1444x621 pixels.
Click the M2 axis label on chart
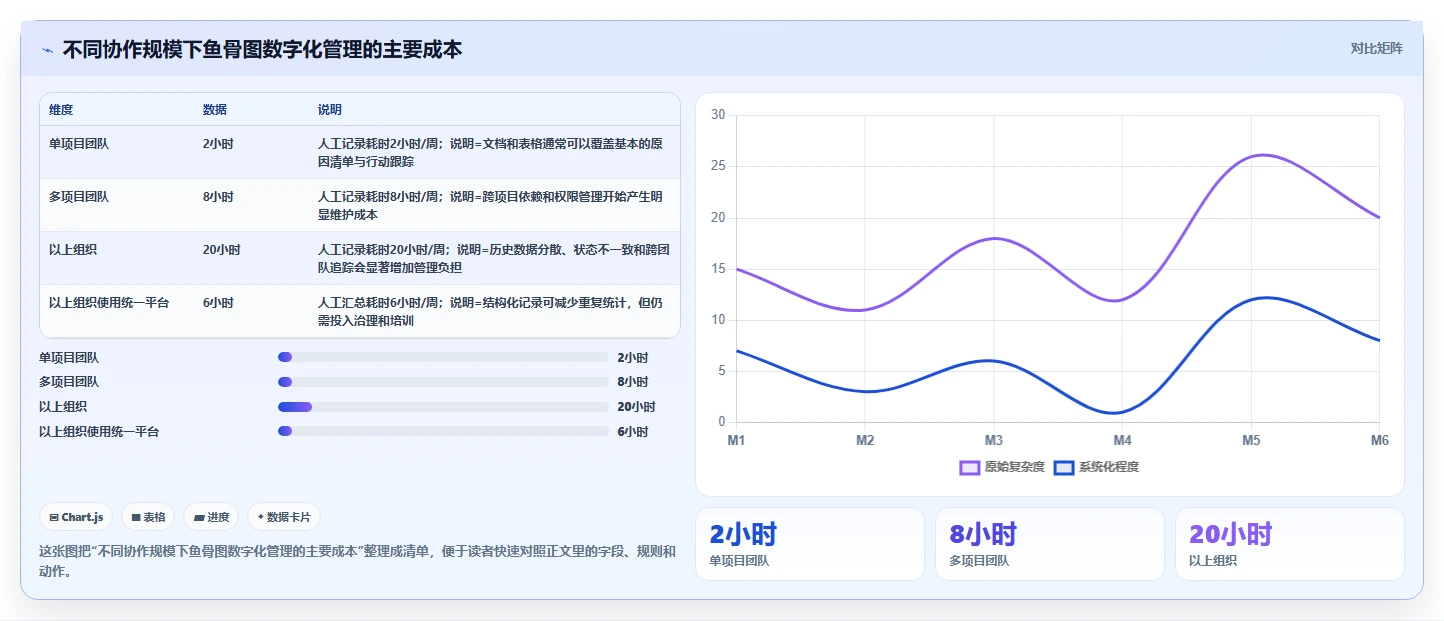click(x=865, y=440)
